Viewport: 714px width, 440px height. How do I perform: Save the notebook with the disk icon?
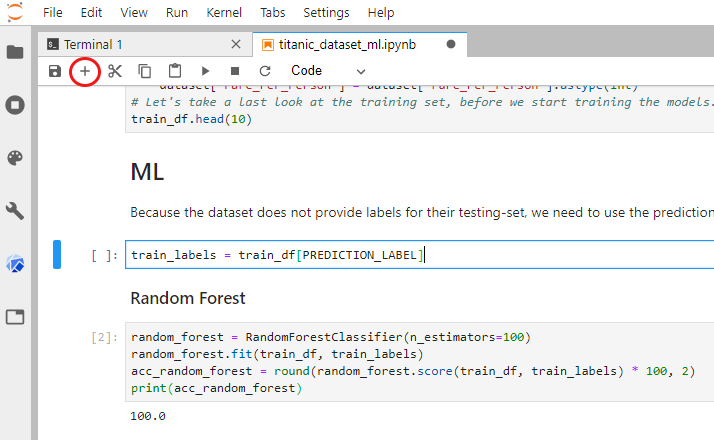[55, 71]
